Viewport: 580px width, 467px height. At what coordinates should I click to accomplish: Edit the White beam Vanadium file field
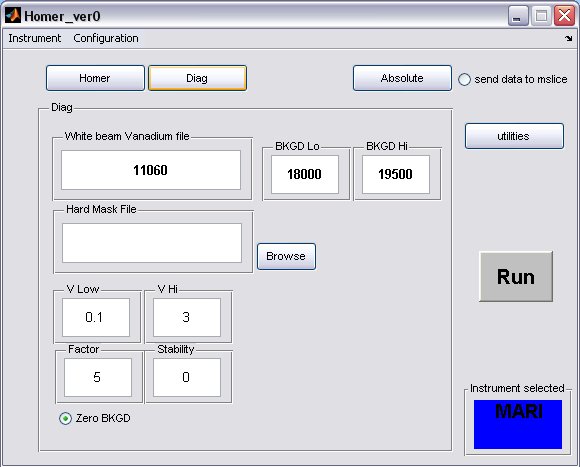pos(151,170)
